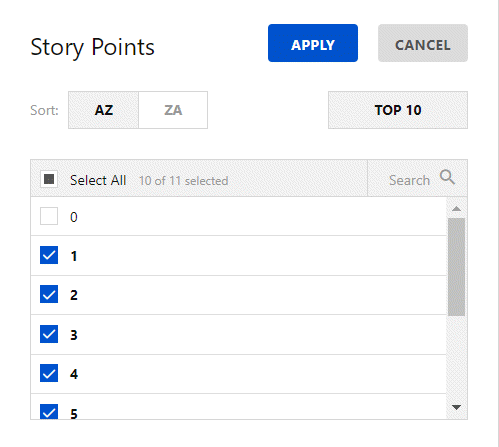Image resolution: width=499 pixels, height=447 pixels.
Task: Sort values descending with ZA
Action: [173, 110]
